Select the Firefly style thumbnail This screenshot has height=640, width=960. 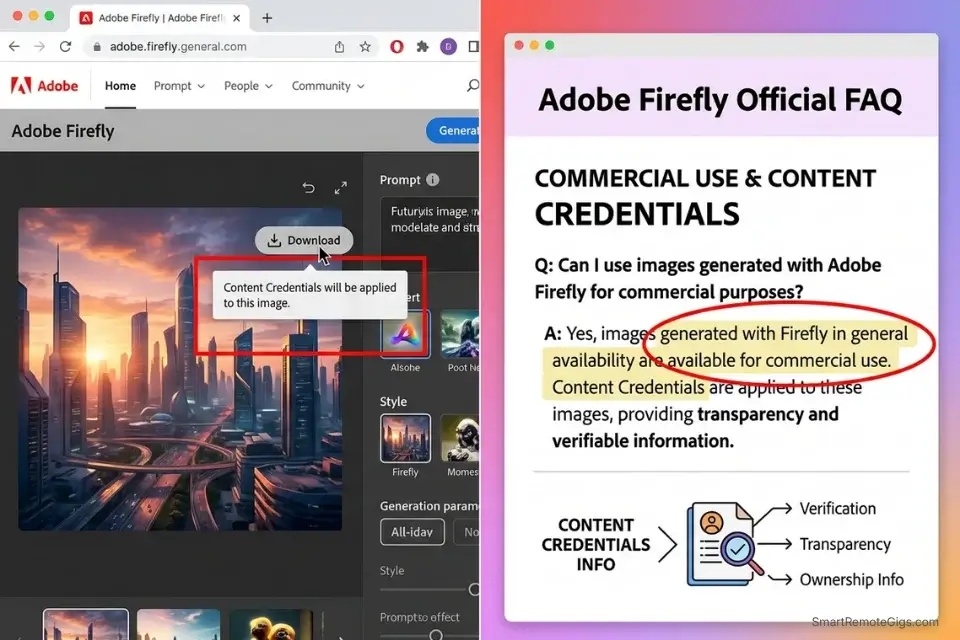(x=405, y=439)
